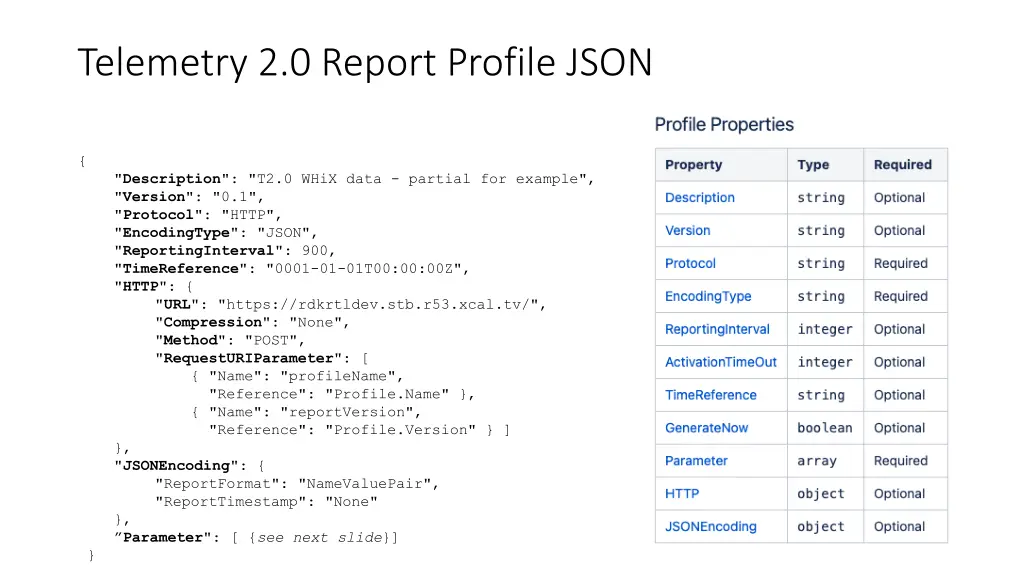Select the slide title Telemetry 2.0 Report Profile JSON
The image size is (1024, 576).
point(365,63)
